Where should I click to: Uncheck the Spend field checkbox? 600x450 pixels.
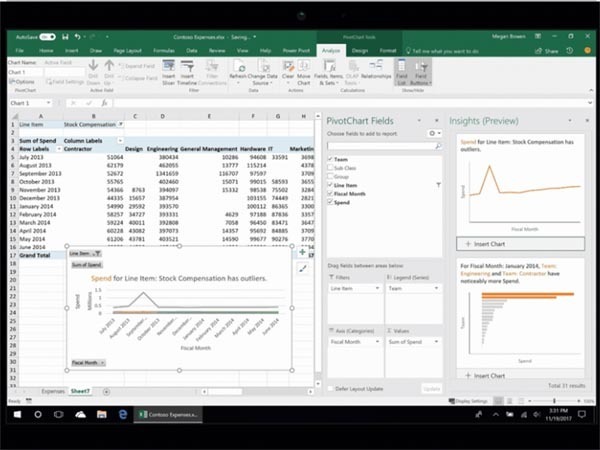(330, 202)
